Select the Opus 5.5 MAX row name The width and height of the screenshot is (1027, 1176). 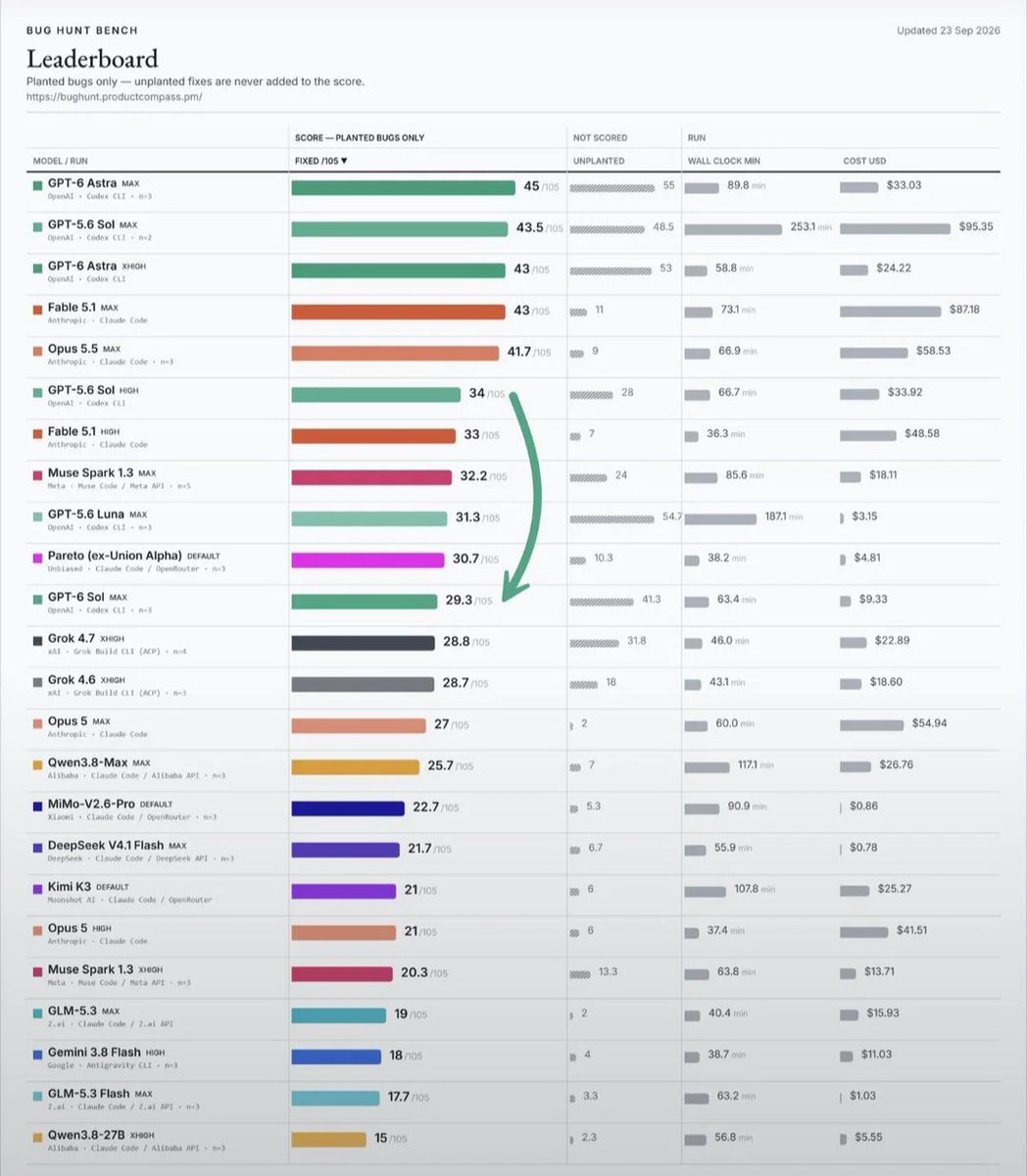coord(84,349)
